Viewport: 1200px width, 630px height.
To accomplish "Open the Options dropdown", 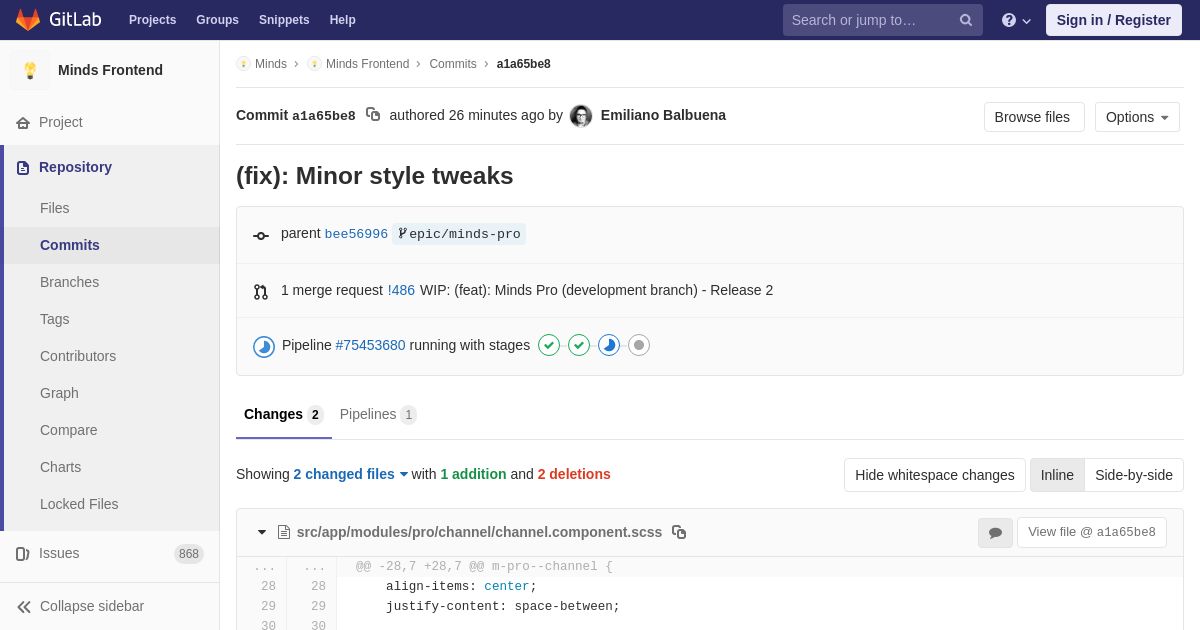I will tap(1137, 117).
